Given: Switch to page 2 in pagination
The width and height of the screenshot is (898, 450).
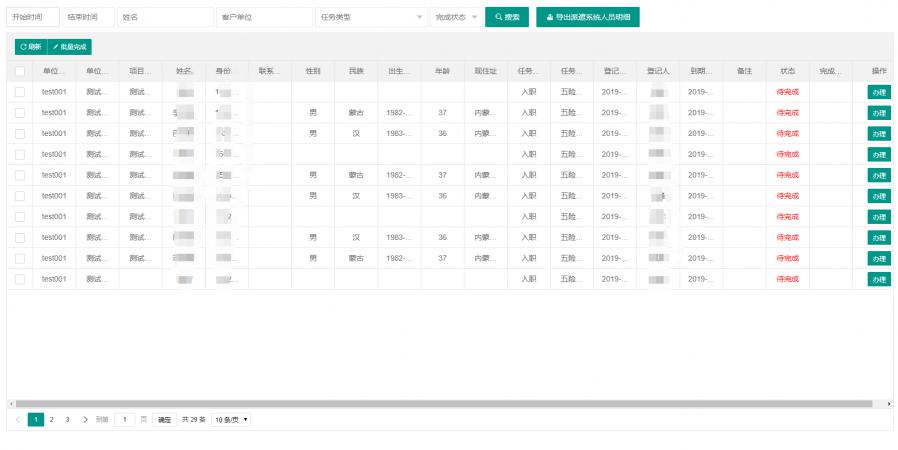Looking at the screenshot, I should 52,419.
